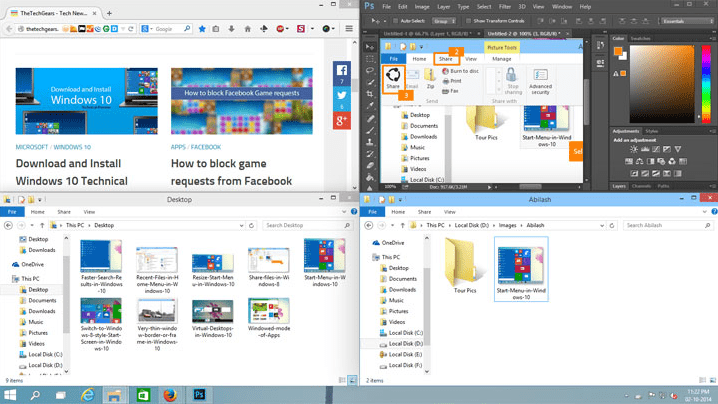Viewport: 718px width, 404px height.
Task: Select the Lasso tool in Photoshop
Action: [370, 69]
